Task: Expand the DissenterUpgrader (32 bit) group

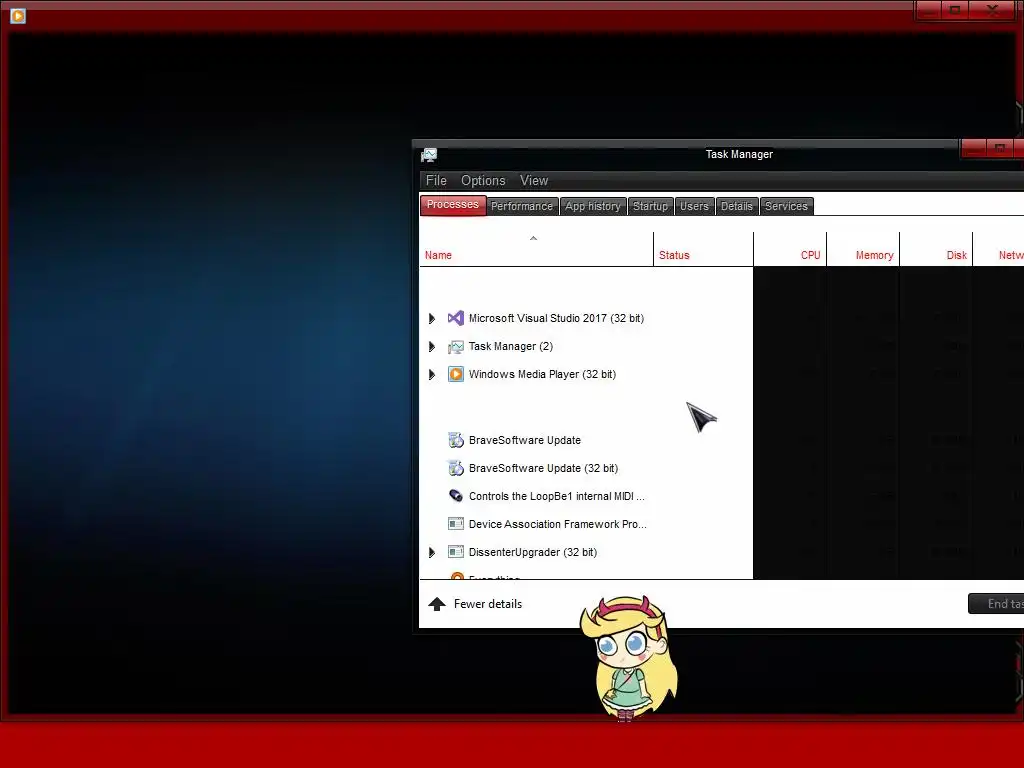Action: 432,552
